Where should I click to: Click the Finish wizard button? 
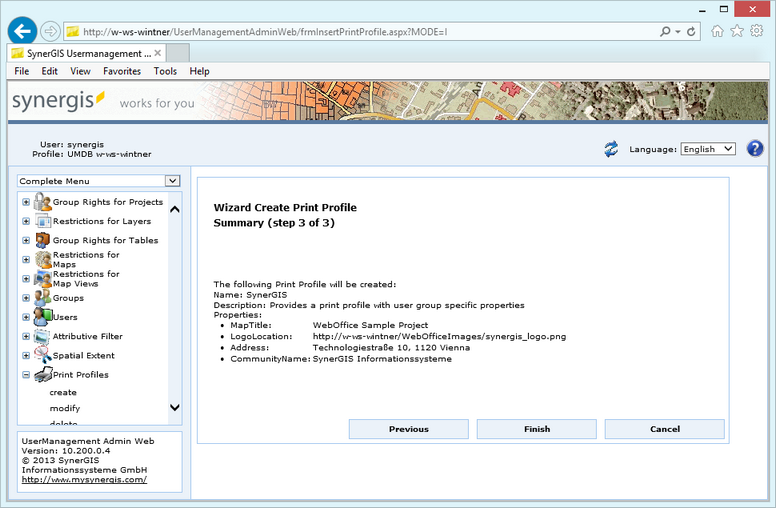tap(536, 429)
